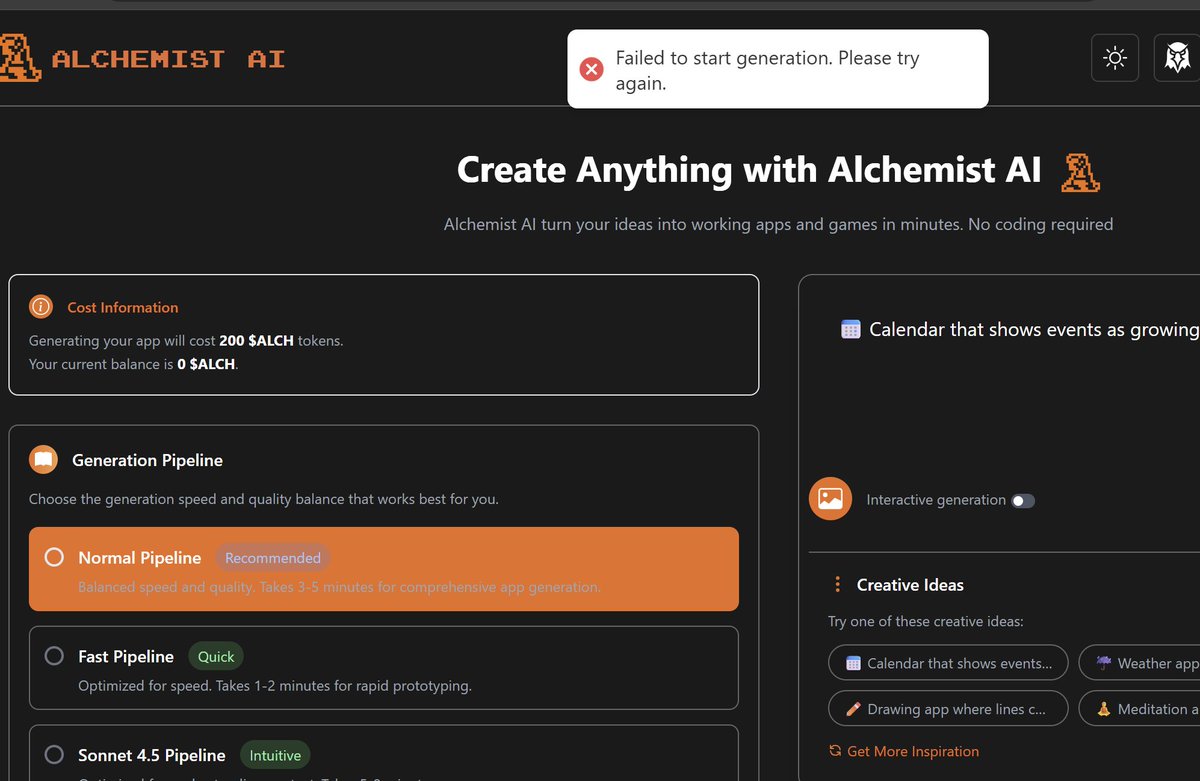
Task: Click the Generation Pipeline heading
Action: 147,460
